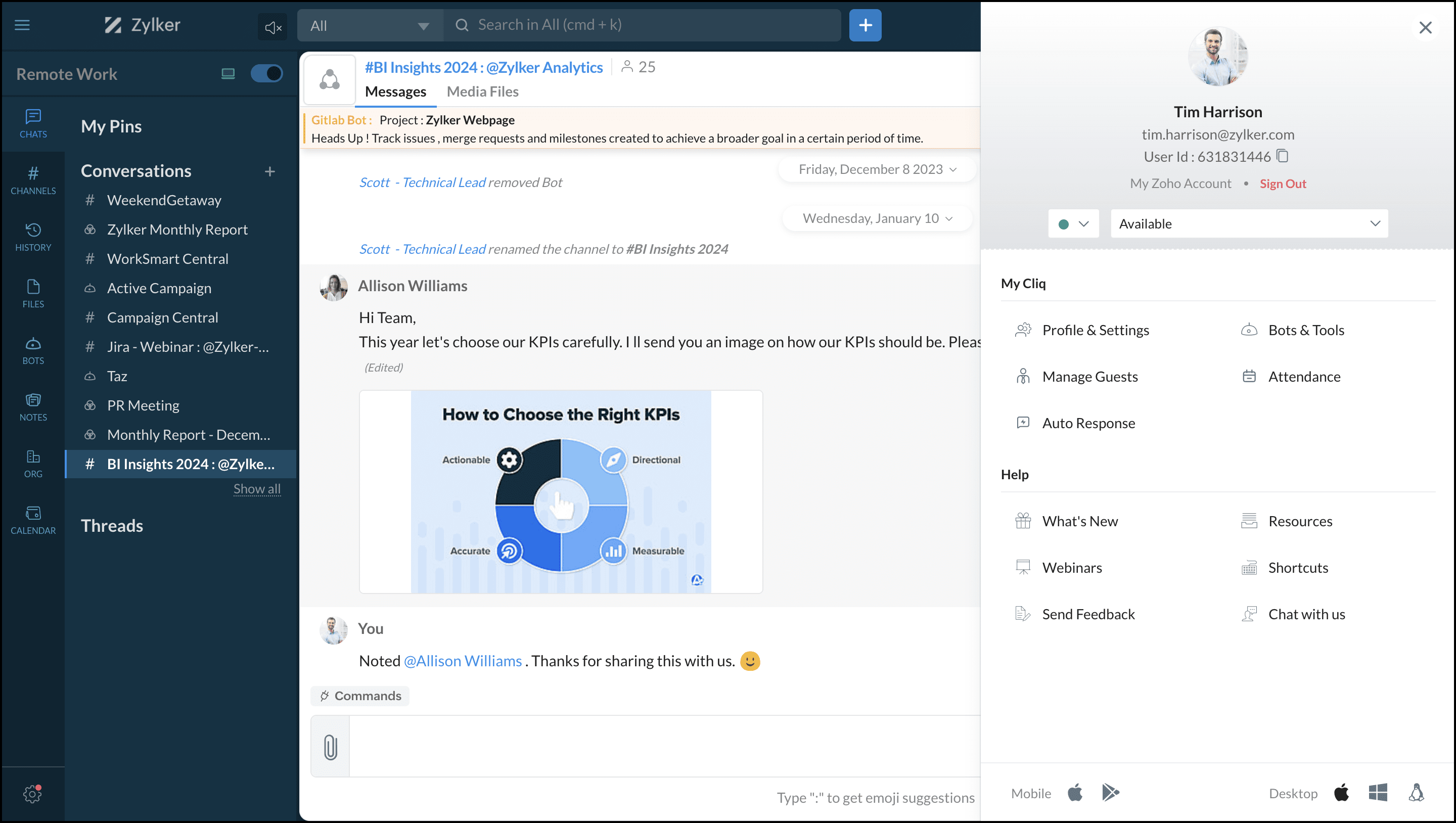1456x823 pixels.
Task: Open History in the left sidebar
Action: click(x=33, y=237)
